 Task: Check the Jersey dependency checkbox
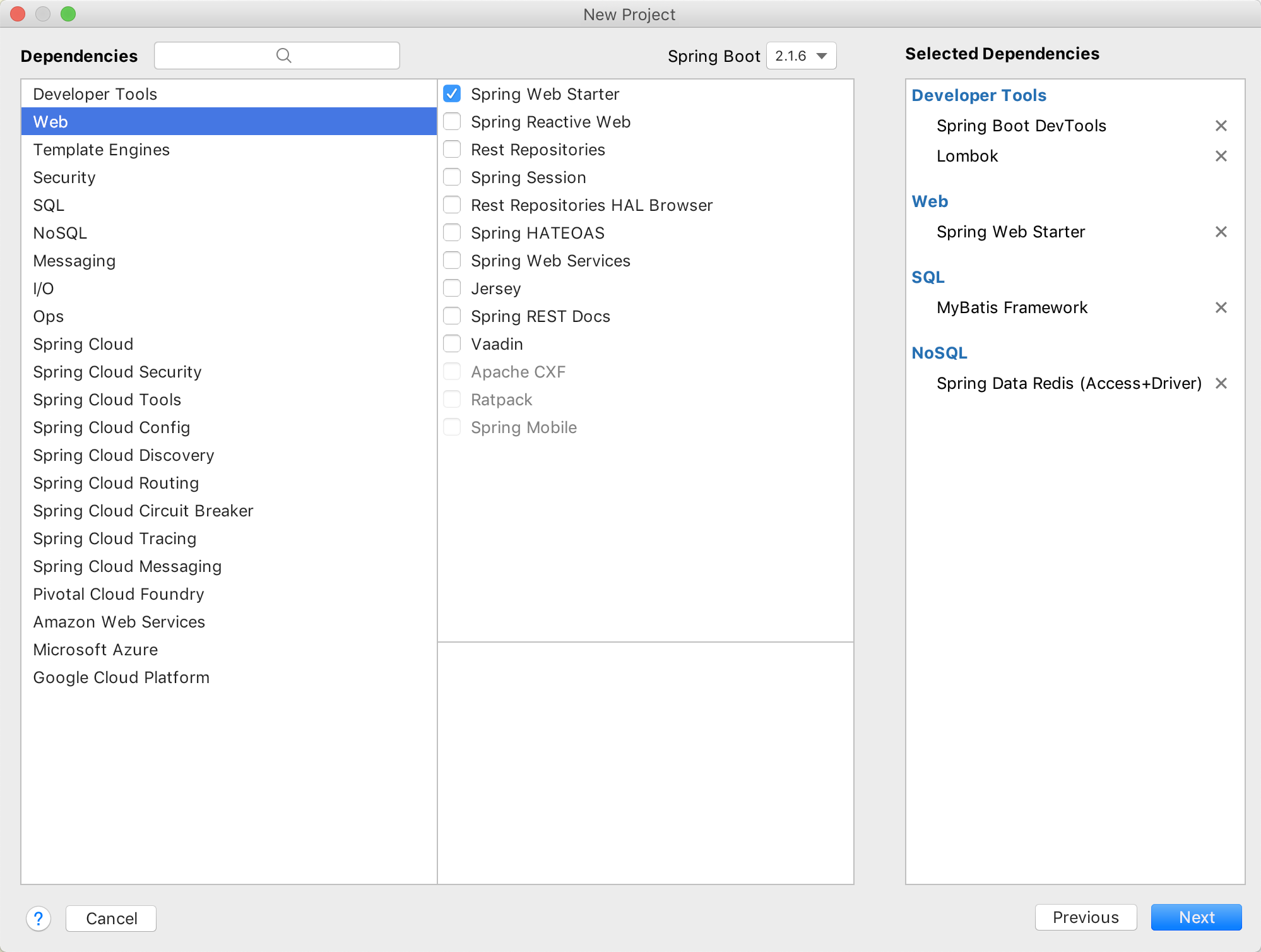coord(452,289)
